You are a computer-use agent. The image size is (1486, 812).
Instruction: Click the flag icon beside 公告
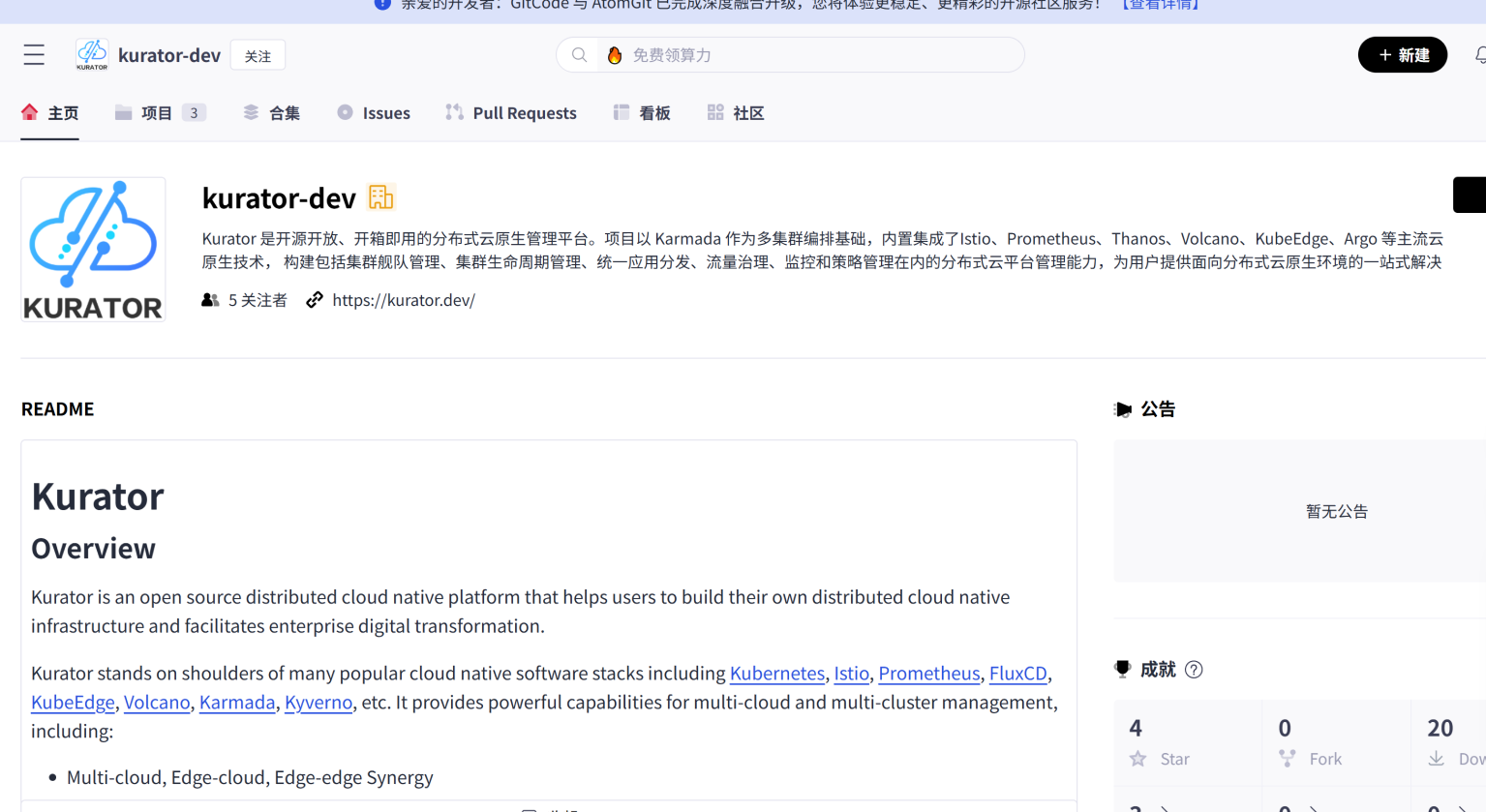[x=1123, y=408]
